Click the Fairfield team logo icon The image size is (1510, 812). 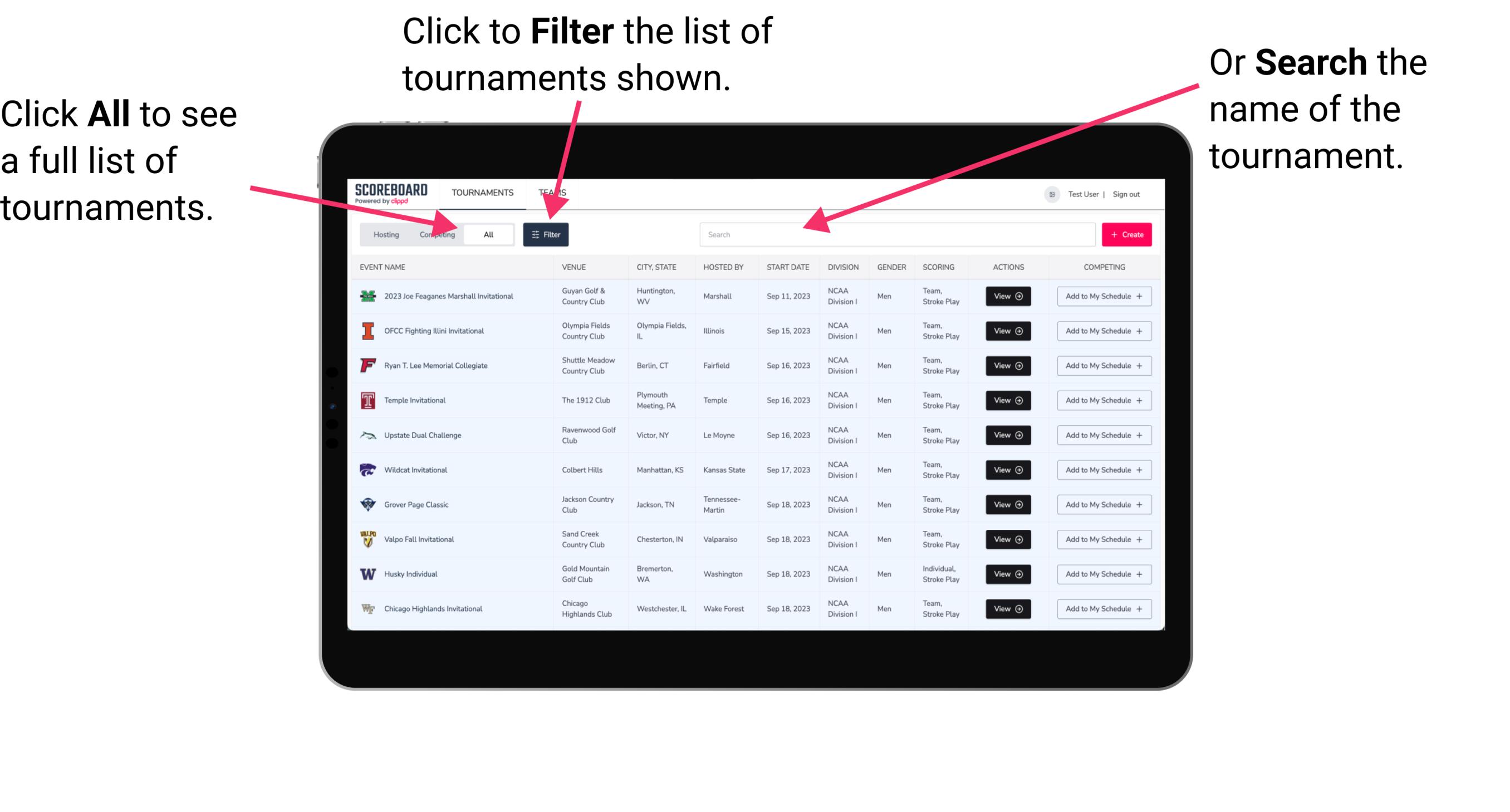(367, 366)
